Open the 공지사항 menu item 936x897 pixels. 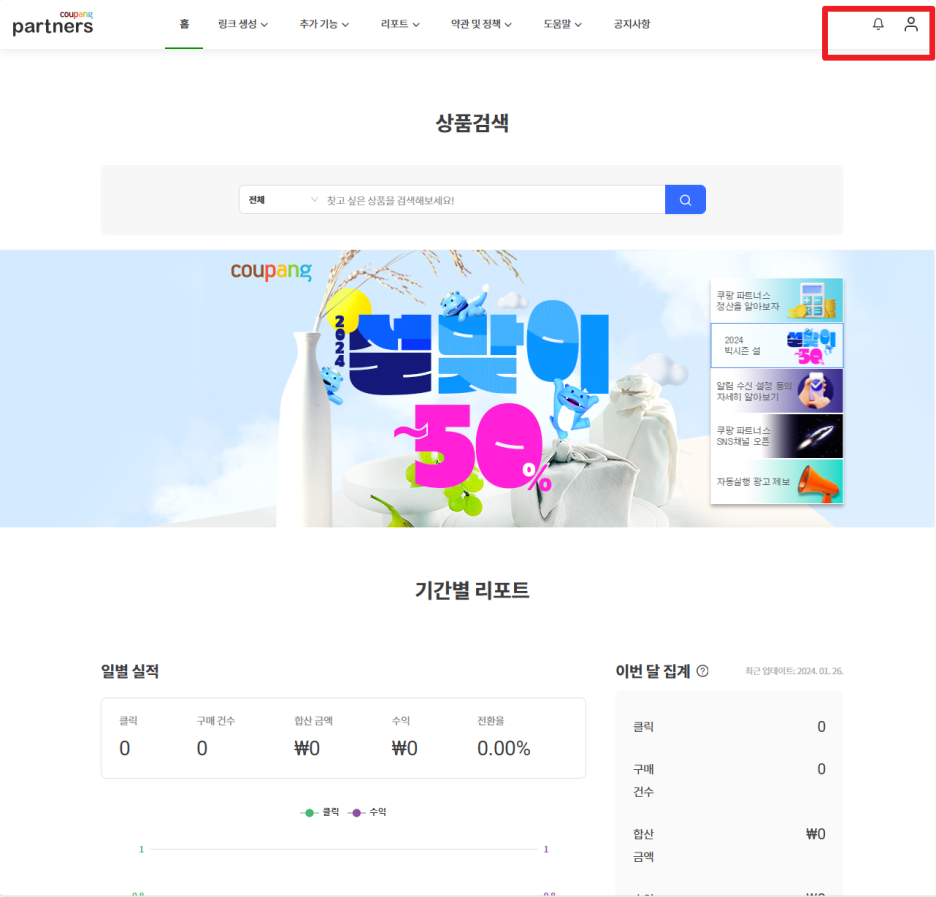tap(632, 24)
